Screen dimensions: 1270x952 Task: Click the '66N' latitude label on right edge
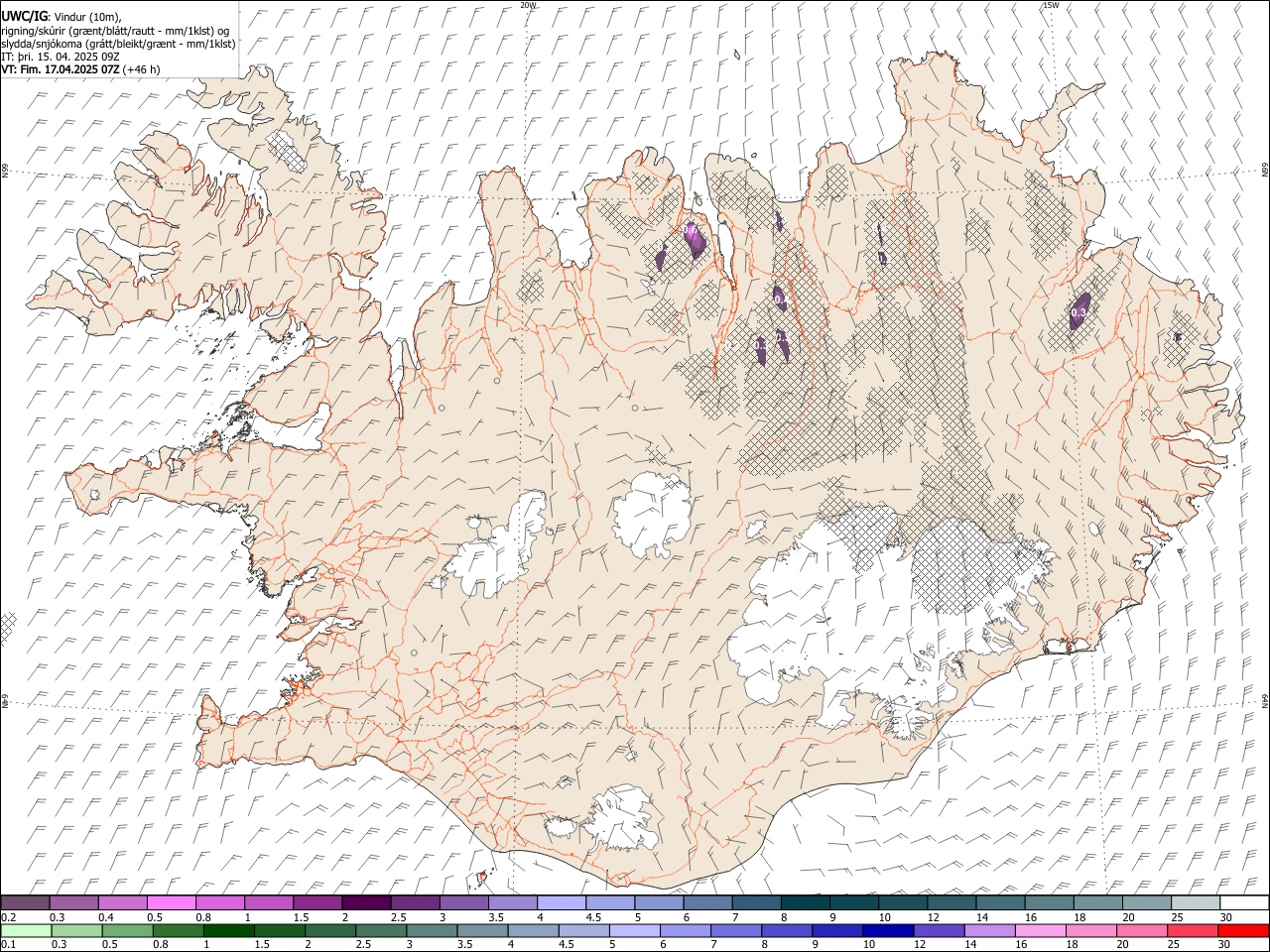(x=1264, y=170)
